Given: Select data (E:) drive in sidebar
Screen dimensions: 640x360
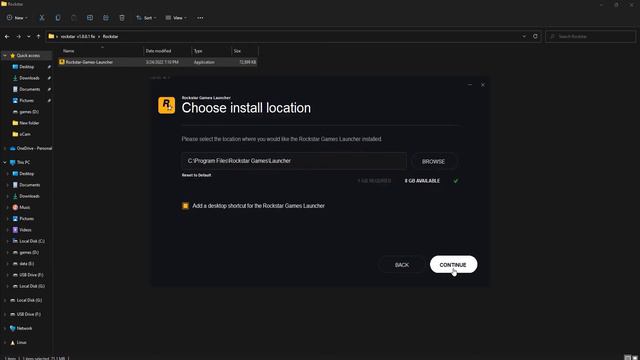Looking at the screenshot, I should (x=26, y=264).
